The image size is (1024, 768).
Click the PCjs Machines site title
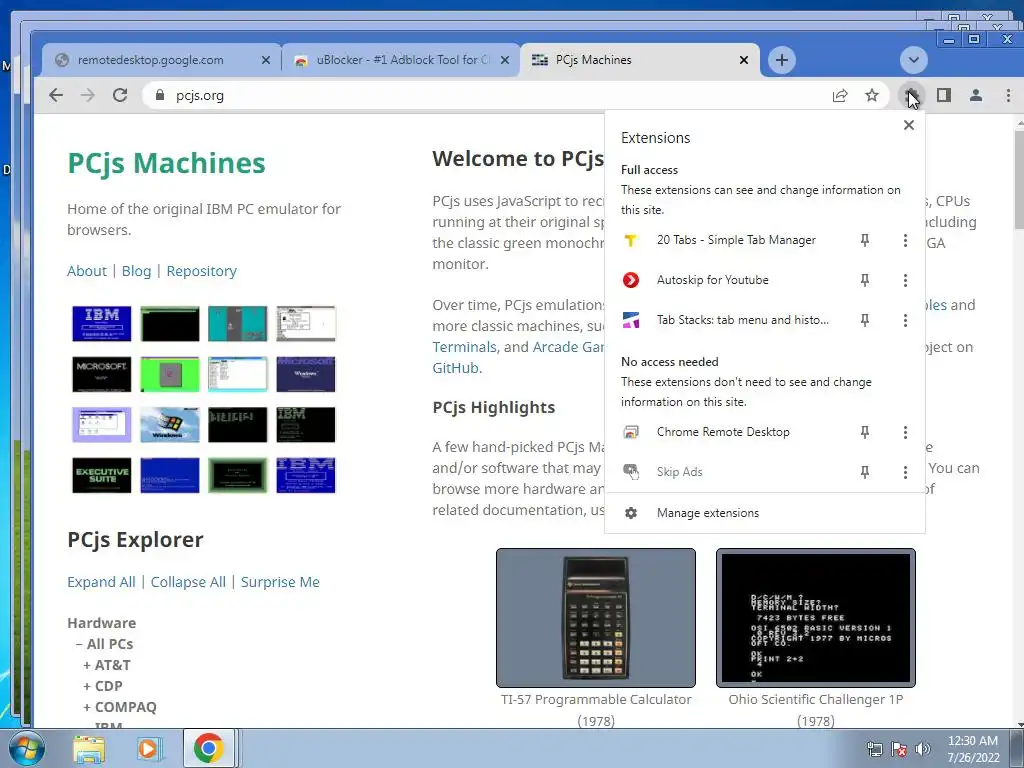tap(167, 163)
